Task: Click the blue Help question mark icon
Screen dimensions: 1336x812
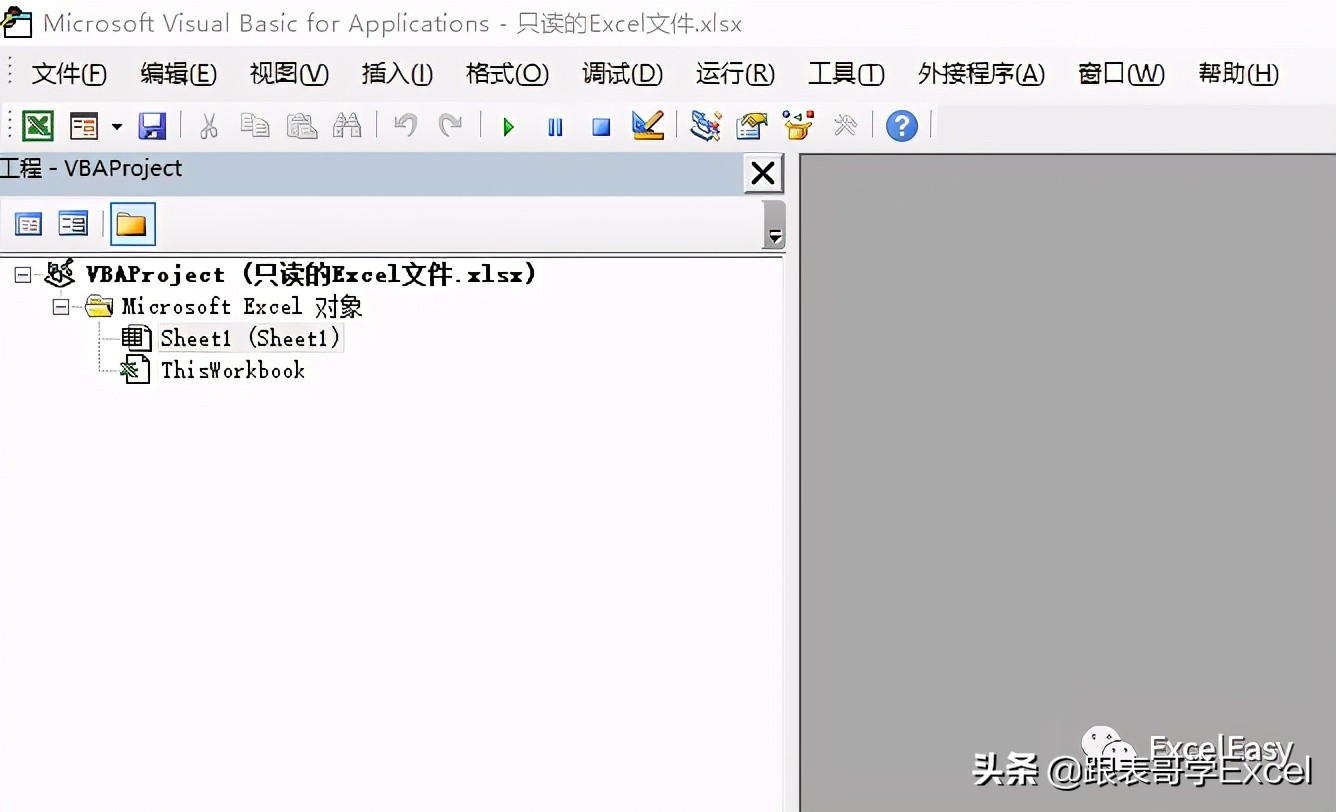Action: (902, 126)
